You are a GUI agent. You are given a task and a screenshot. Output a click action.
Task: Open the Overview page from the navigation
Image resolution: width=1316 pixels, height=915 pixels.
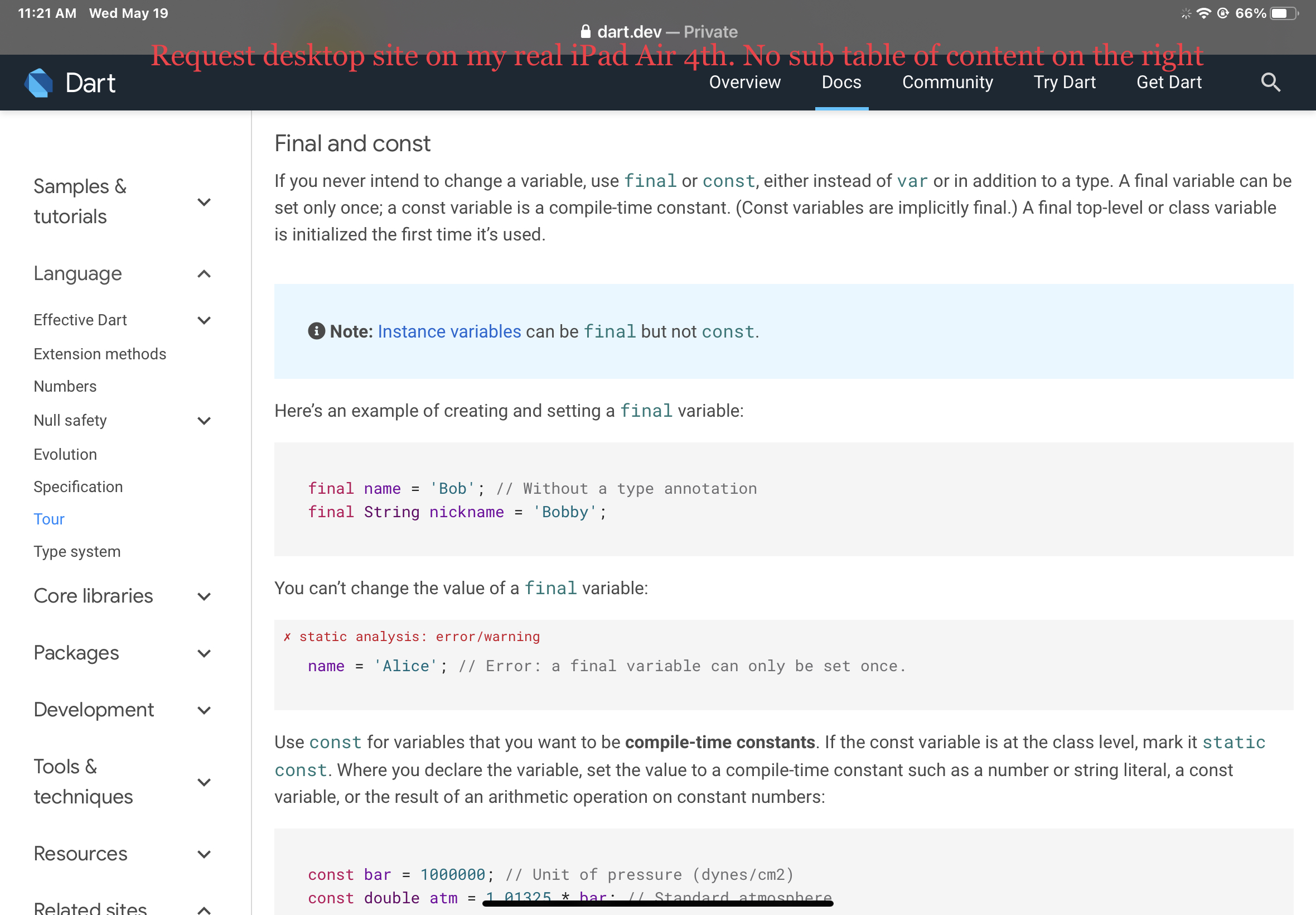[744, 82]
